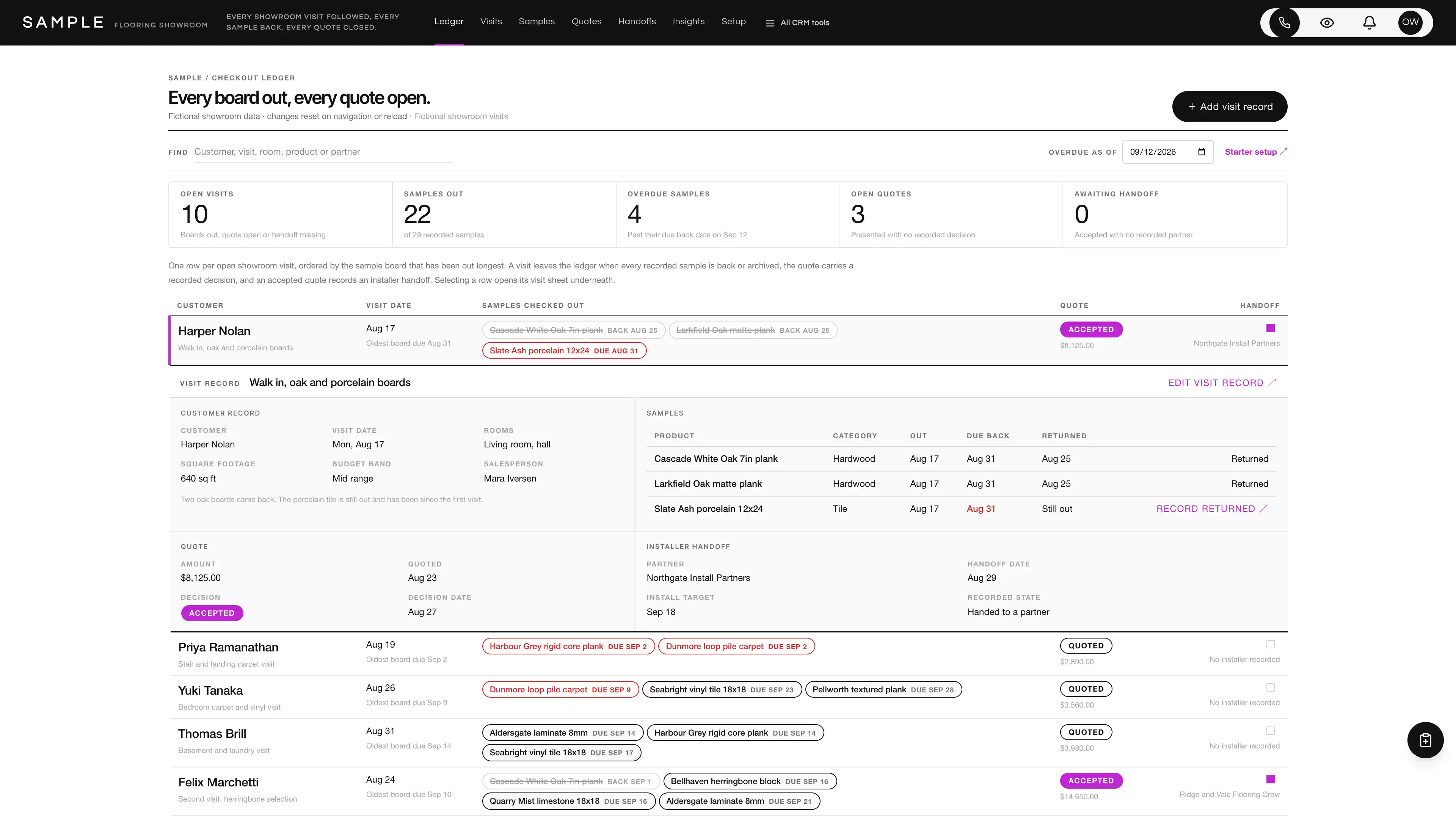The image size is (1456, 819).
Task: Click the Slate Ash porcelain 12x24 due chip
Action: pyautogui.click(x=564, y=350)
